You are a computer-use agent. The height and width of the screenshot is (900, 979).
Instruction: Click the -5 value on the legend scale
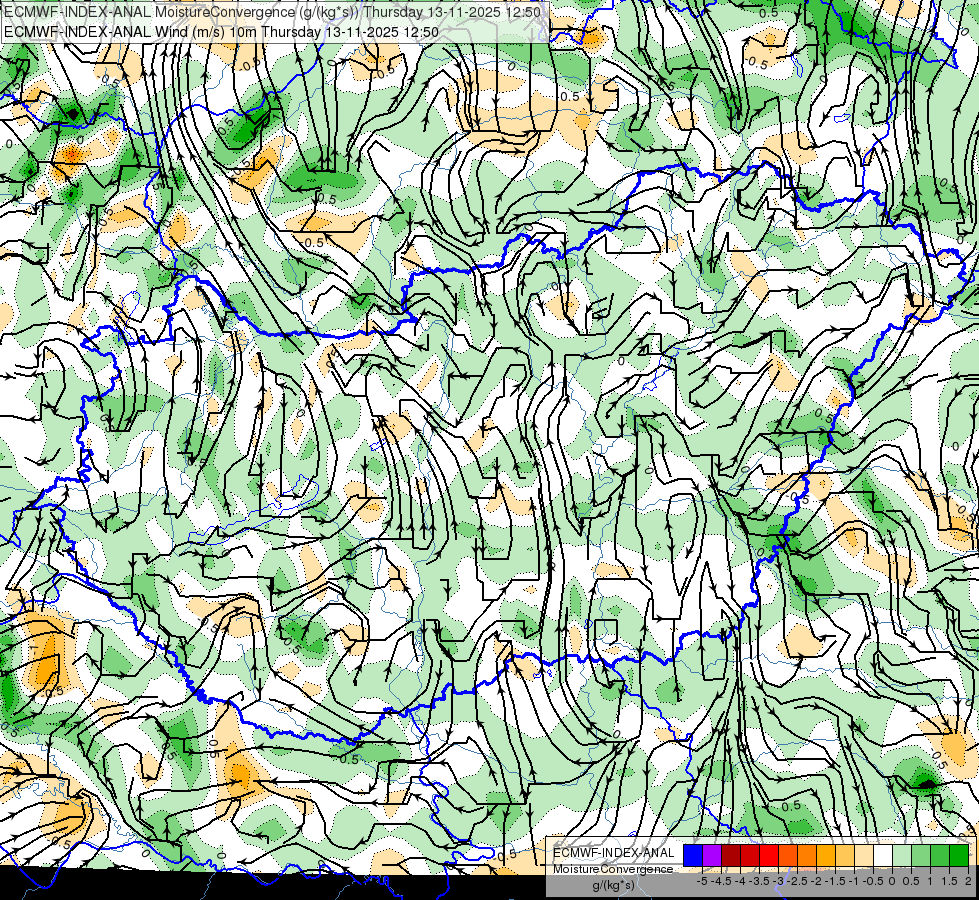pyautogui.click(x=702, y=881)
